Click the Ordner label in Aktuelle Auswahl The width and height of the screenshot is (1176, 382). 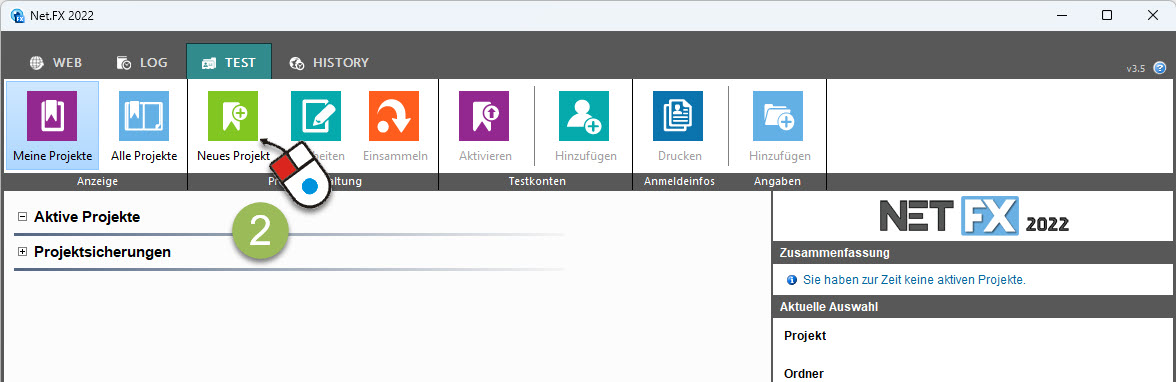[804, 373]
